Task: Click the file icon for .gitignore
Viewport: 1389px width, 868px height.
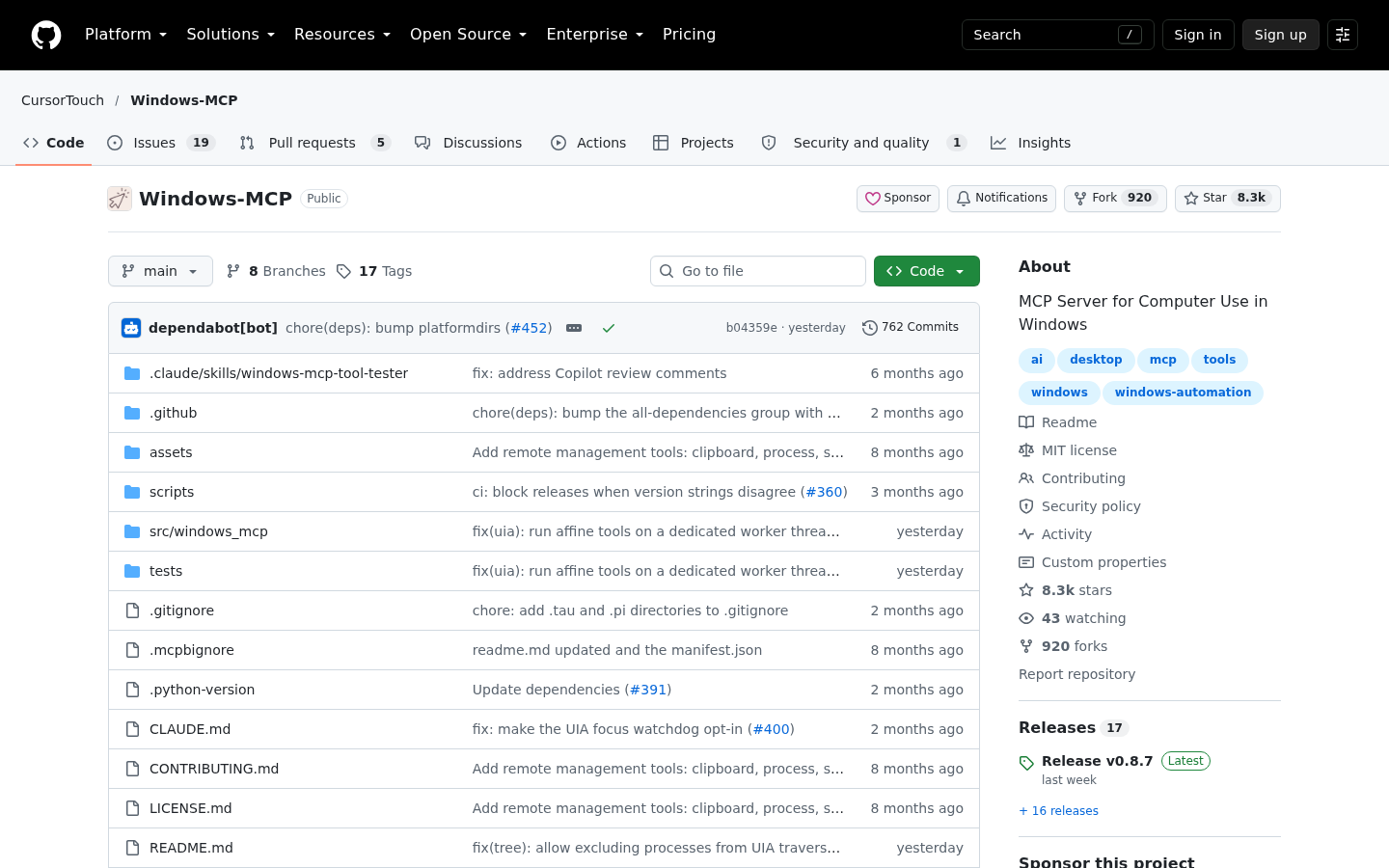Action: (132, 610)
